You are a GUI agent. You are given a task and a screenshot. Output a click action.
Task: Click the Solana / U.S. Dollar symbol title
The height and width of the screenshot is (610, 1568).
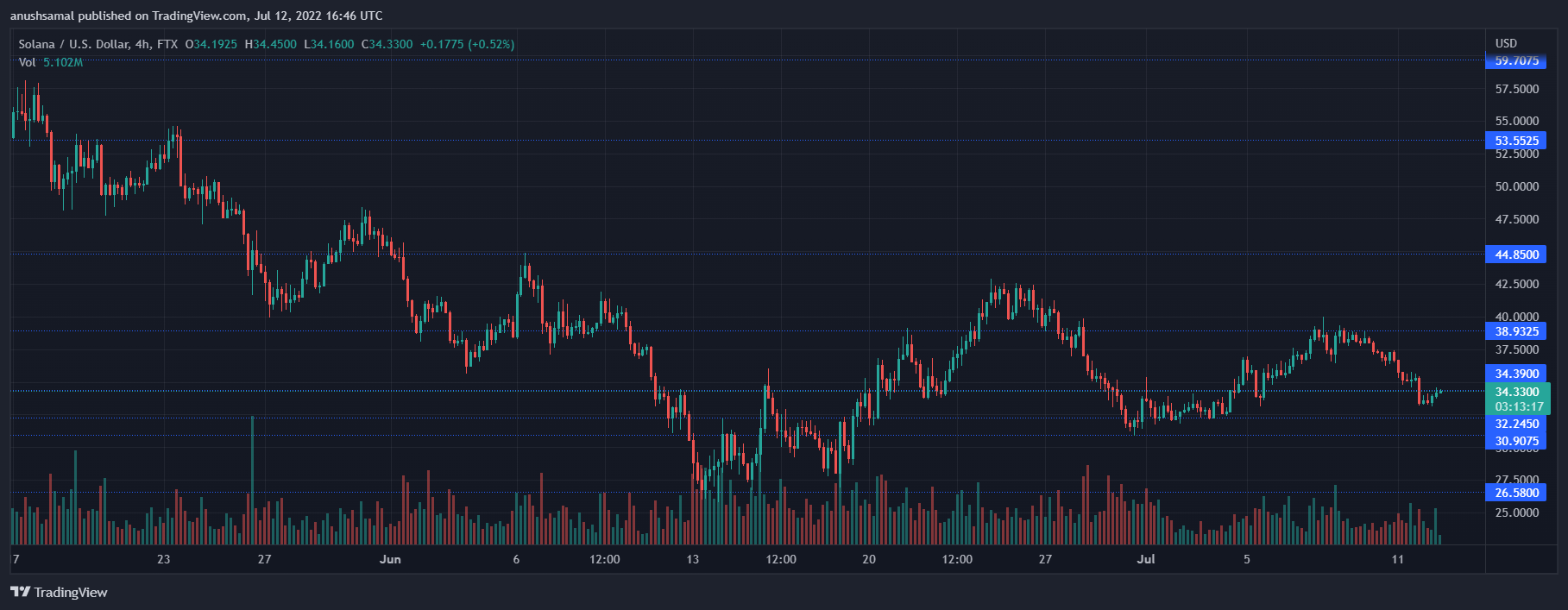(x=74, y=44)
